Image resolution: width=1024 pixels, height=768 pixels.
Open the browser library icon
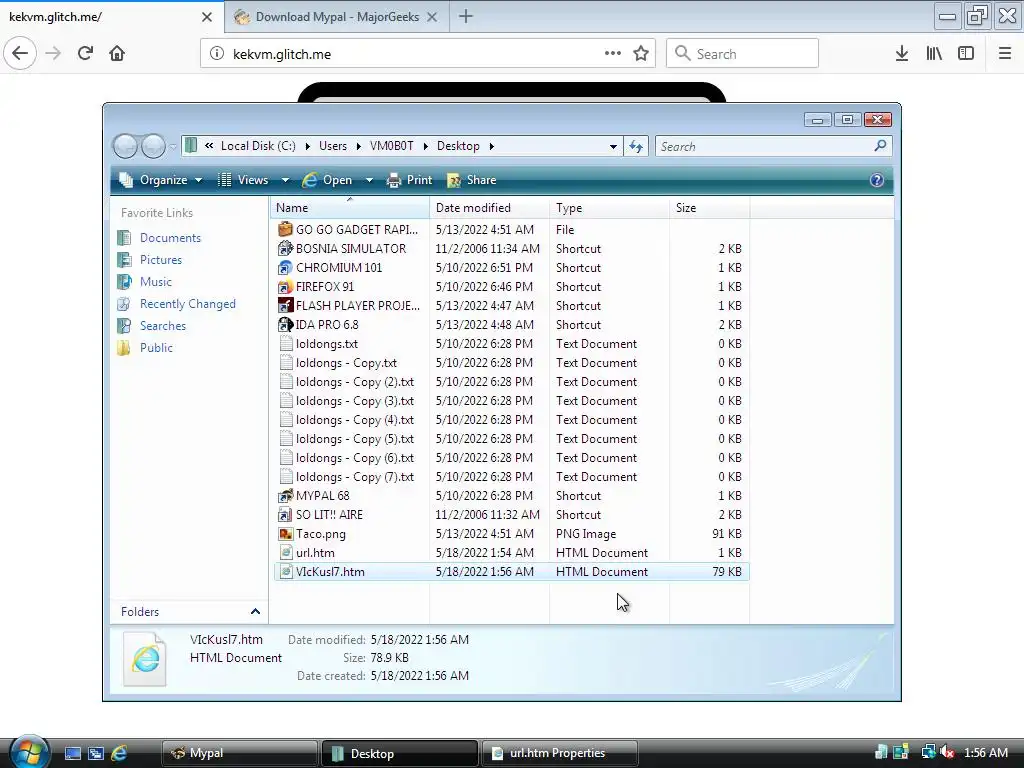pos(934,54)
